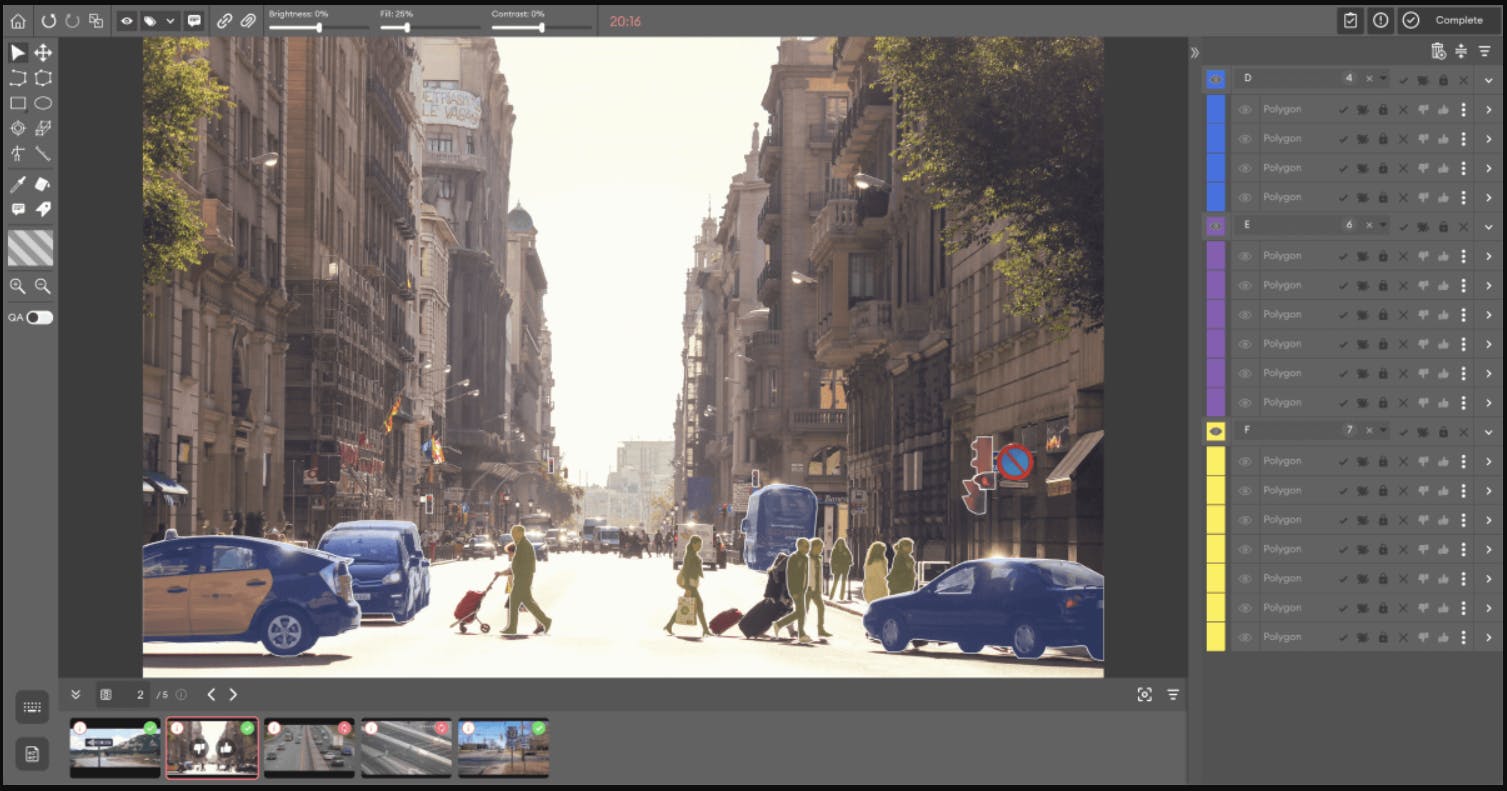Select the circular target point tool
The height and width of the screenshot is (791, 1507).
coord(18,128)
